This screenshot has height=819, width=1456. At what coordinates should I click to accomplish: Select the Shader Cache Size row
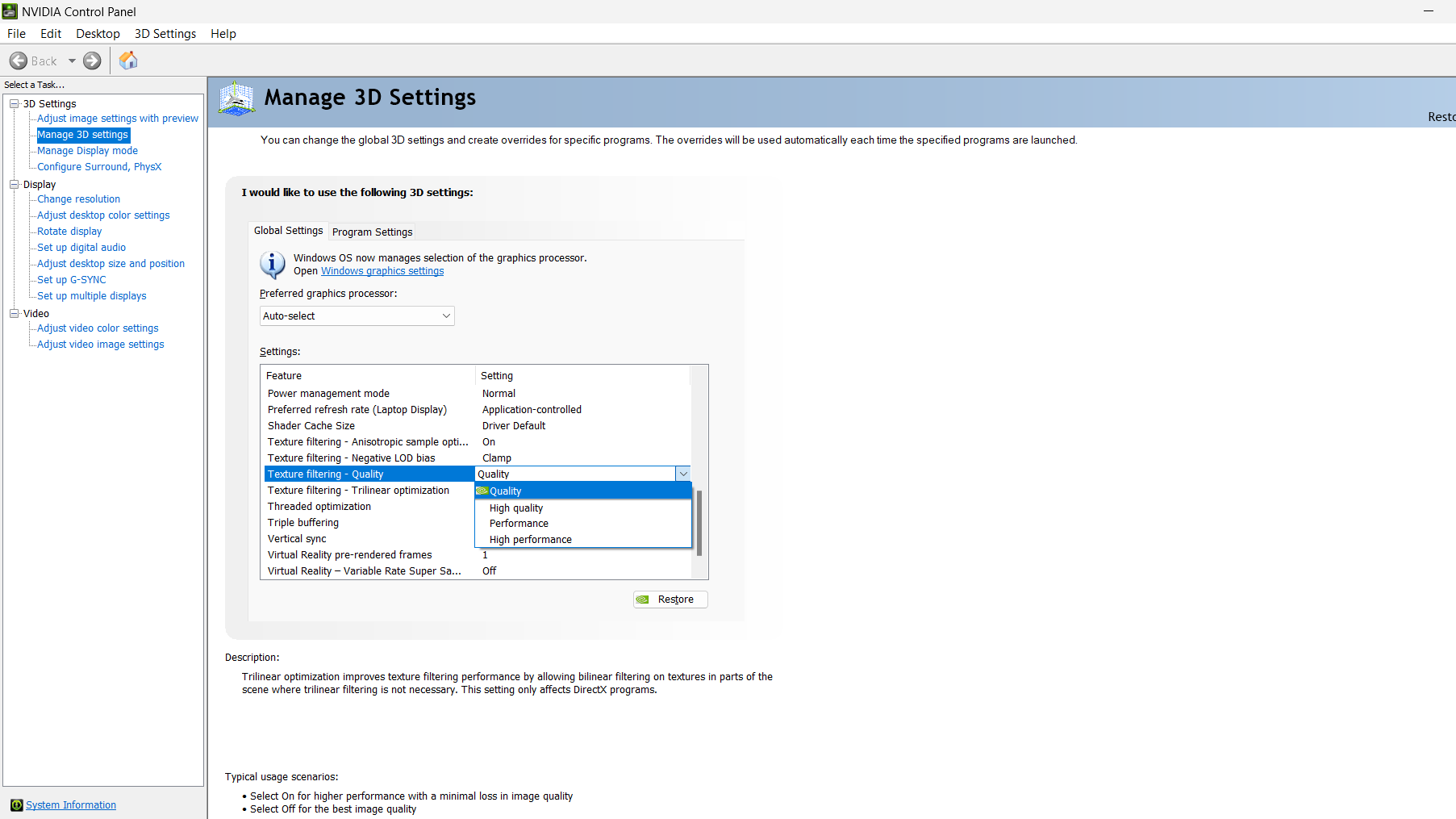pyautogui.click(x=478, y=426)
